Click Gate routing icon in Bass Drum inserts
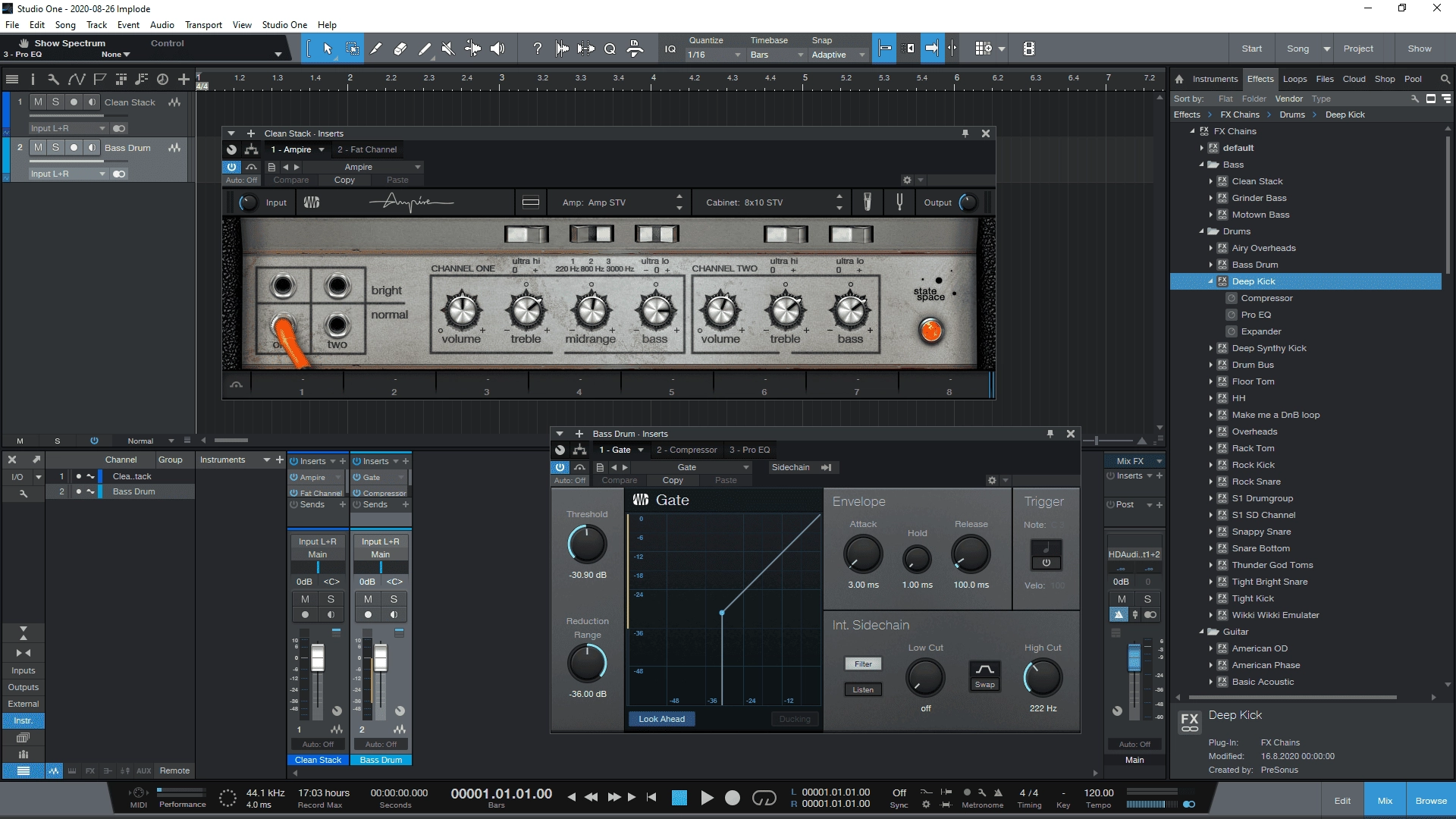This screenshot has width=1456, height=819. click(x=580, y=450)
